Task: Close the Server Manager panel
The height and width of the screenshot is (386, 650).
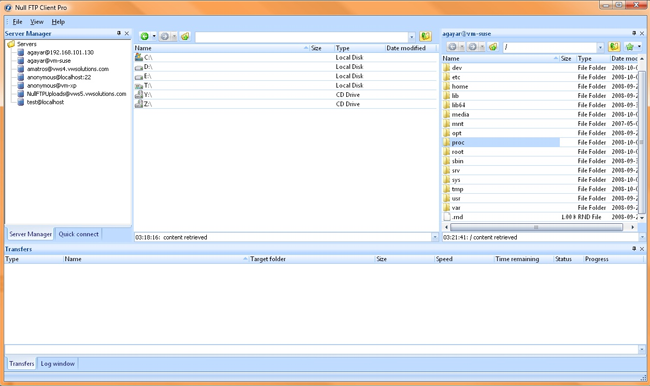Action: coord(127,33)
